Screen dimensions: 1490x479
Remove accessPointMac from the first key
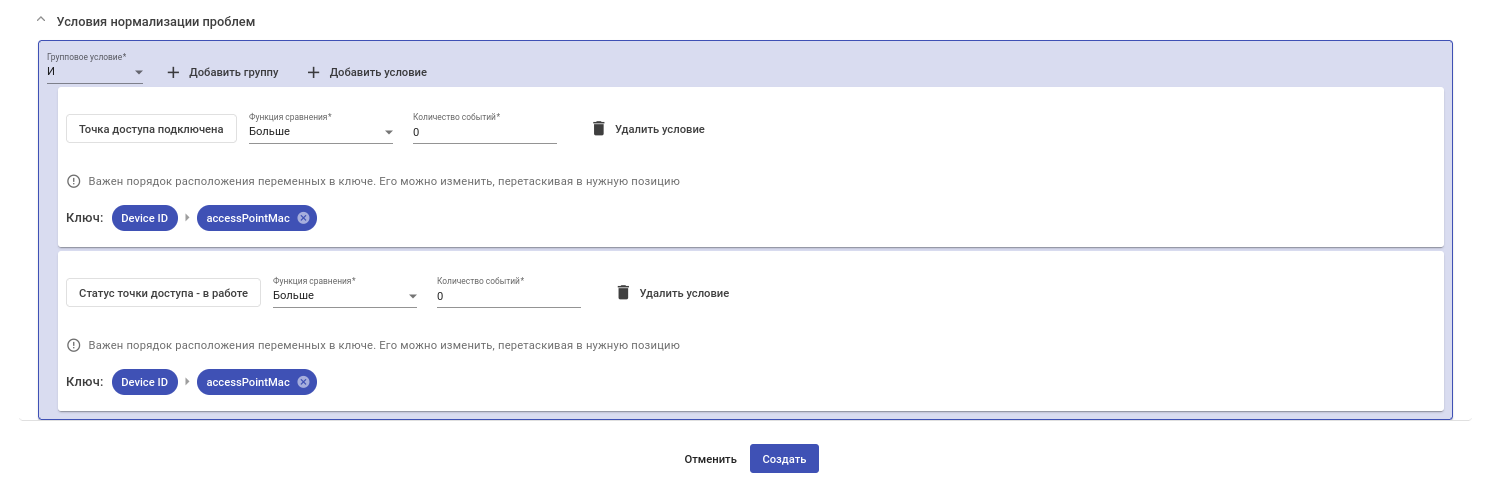click(303, 218)
